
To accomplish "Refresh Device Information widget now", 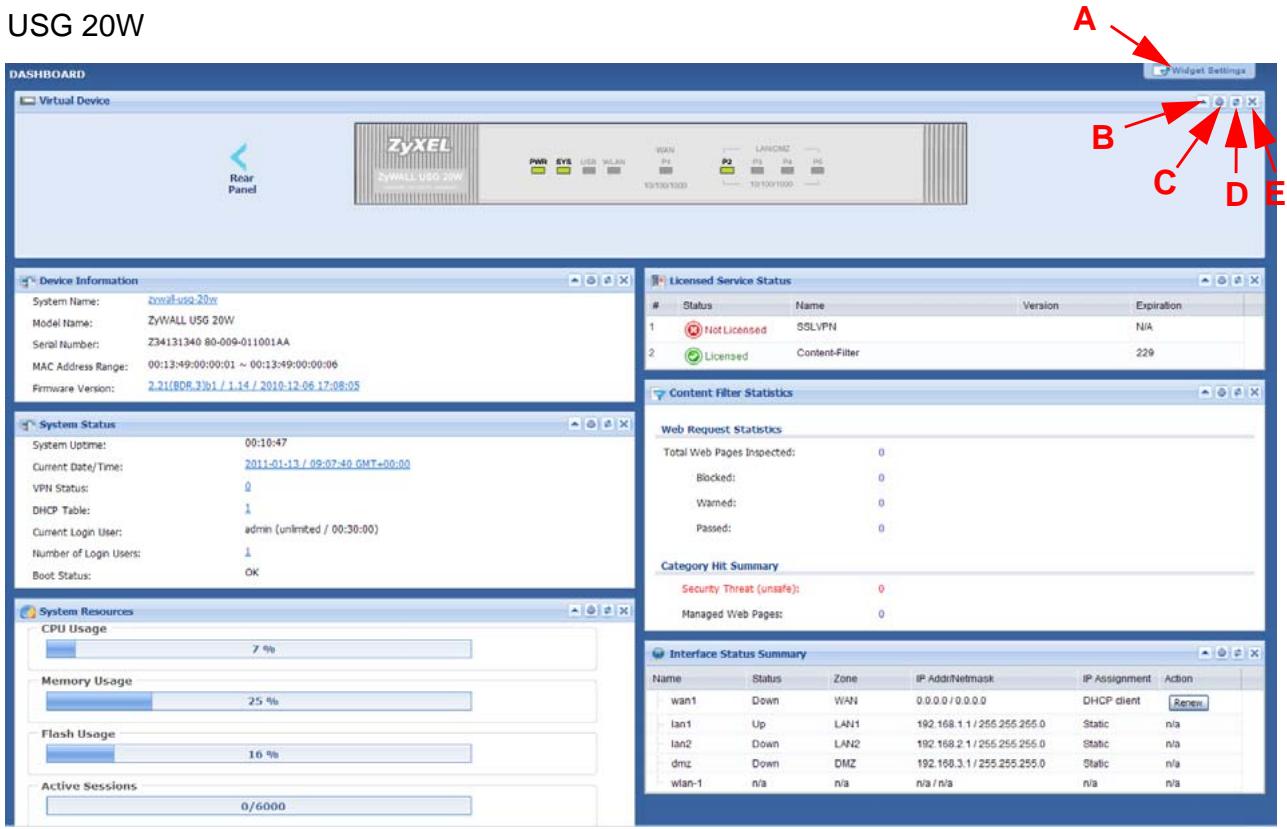I will 608,281.
